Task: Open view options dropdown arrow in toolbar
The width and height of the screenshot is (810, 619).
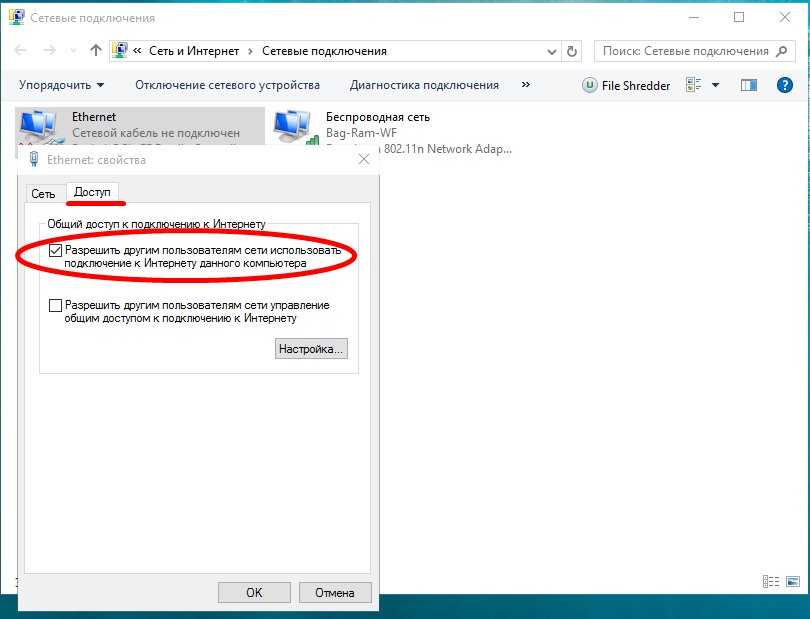Action: pos(714,85)
